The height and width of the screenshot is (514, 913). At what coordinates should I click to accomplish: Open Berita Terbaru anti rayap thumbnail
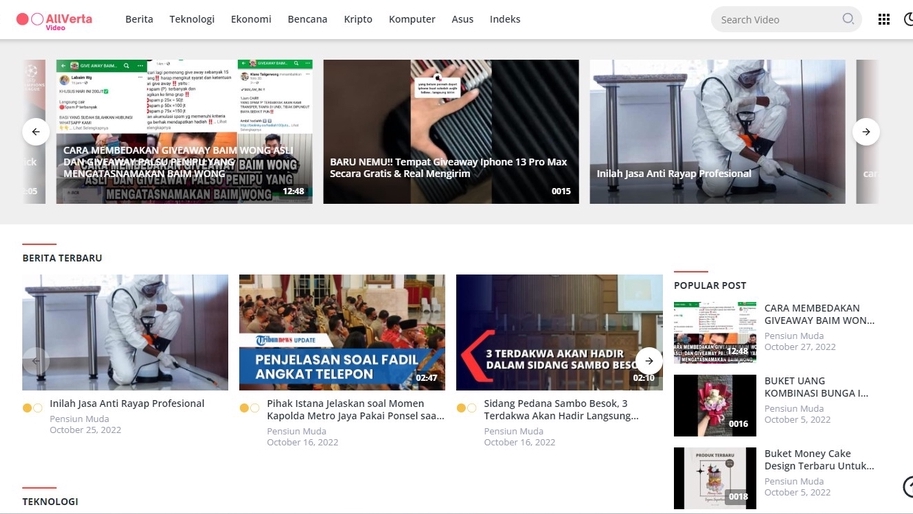tap(125, 332)
